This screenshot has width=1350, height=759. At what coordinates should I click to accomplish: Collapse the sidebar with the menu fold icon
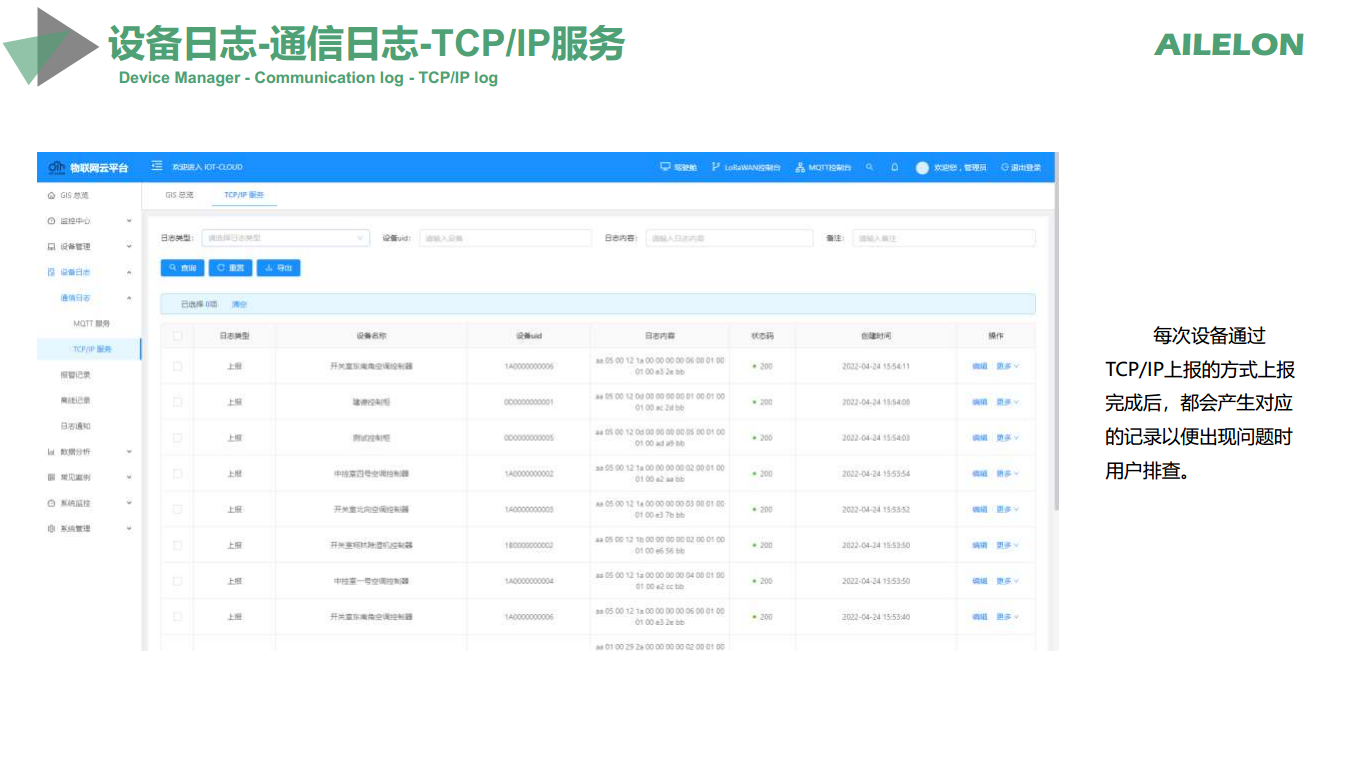[x=157, y=167]
